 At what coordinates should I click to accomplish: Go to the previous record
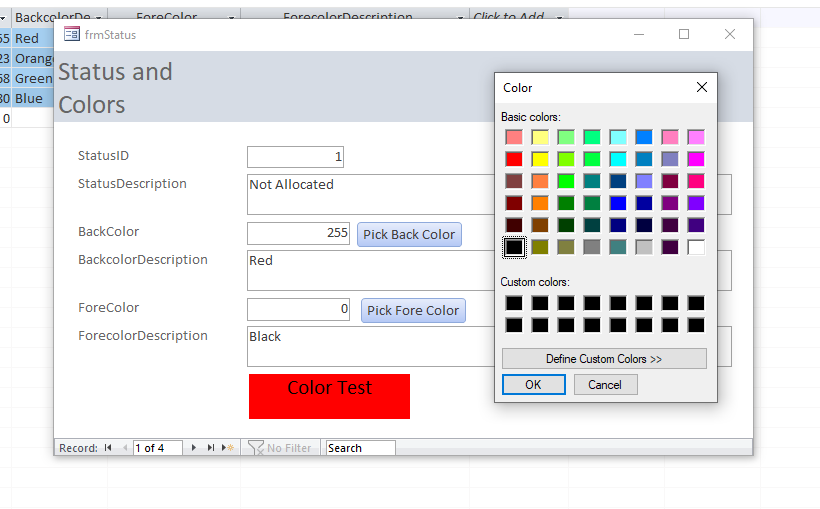click(x=125, y=448)
